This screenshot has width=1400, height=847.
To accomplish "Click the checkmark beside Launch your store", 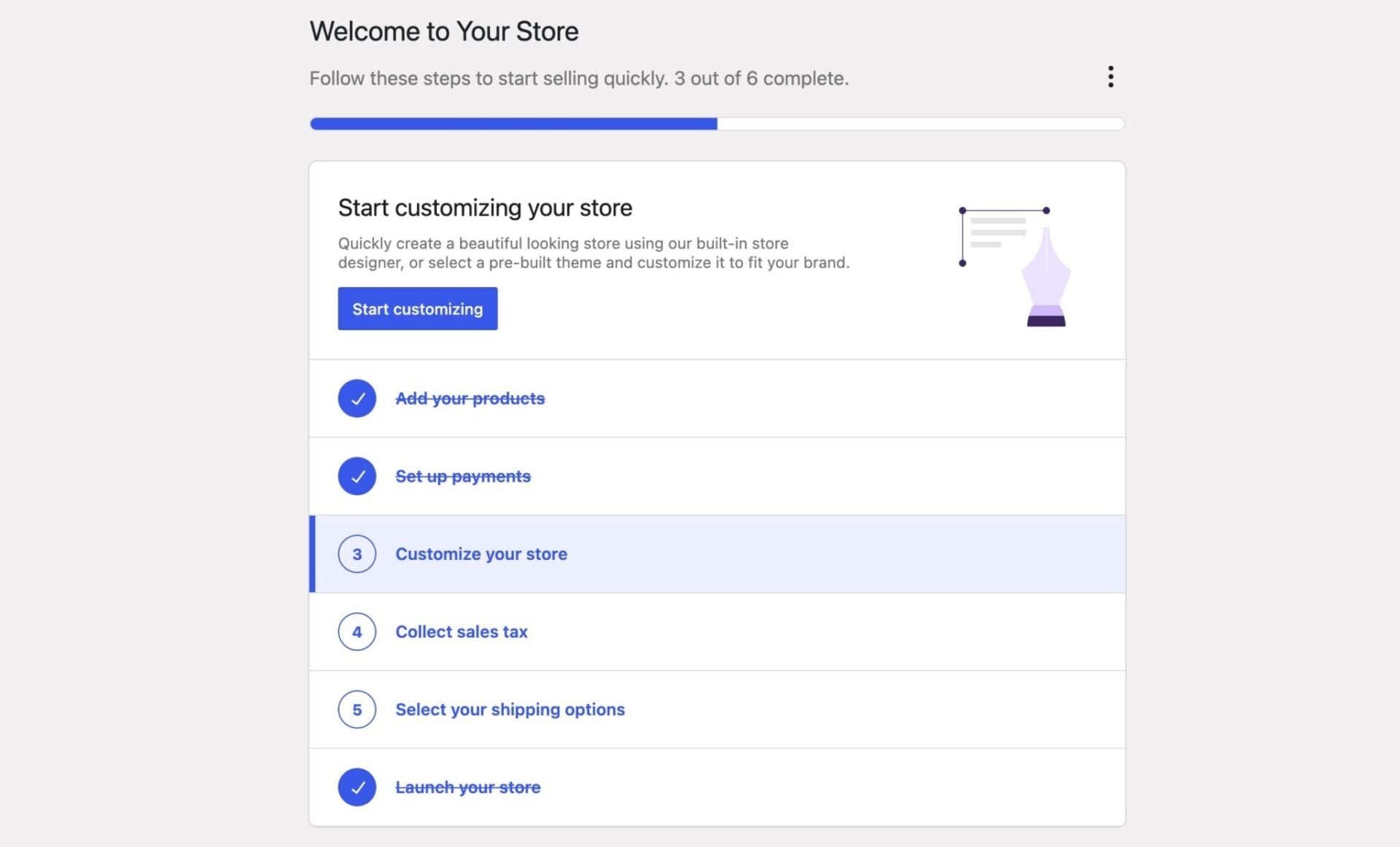I will pyautogui.click(x=357, y=787).
